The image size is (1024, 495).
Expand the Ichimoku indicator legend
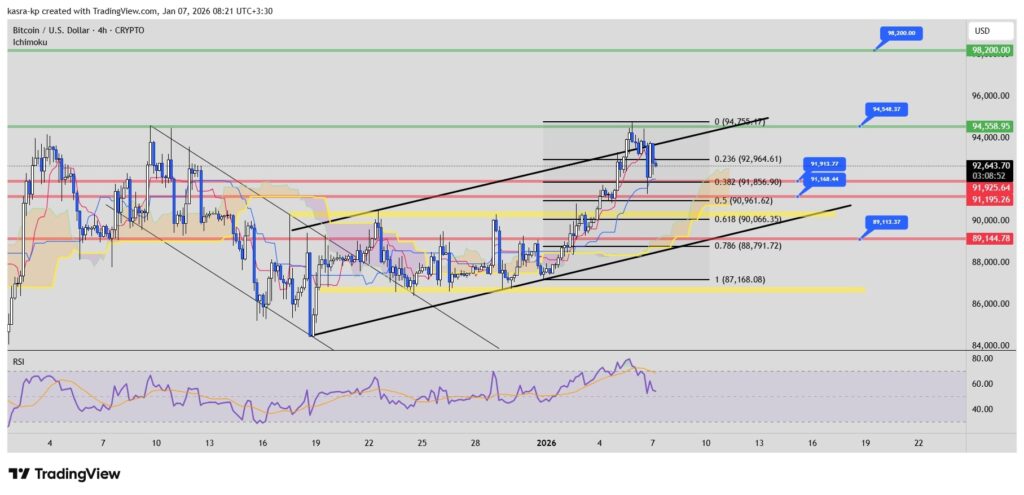pos(30,44)
